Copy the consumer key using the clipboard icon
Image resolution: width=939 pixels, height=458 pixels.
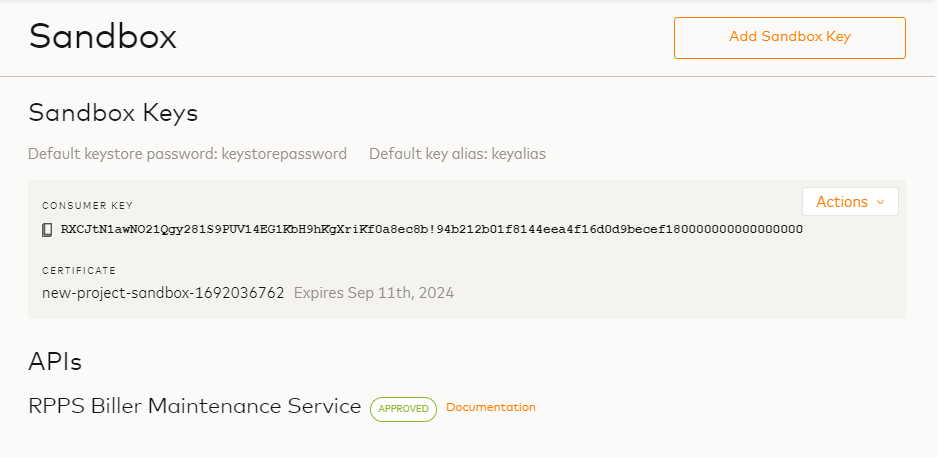point(47,230)
